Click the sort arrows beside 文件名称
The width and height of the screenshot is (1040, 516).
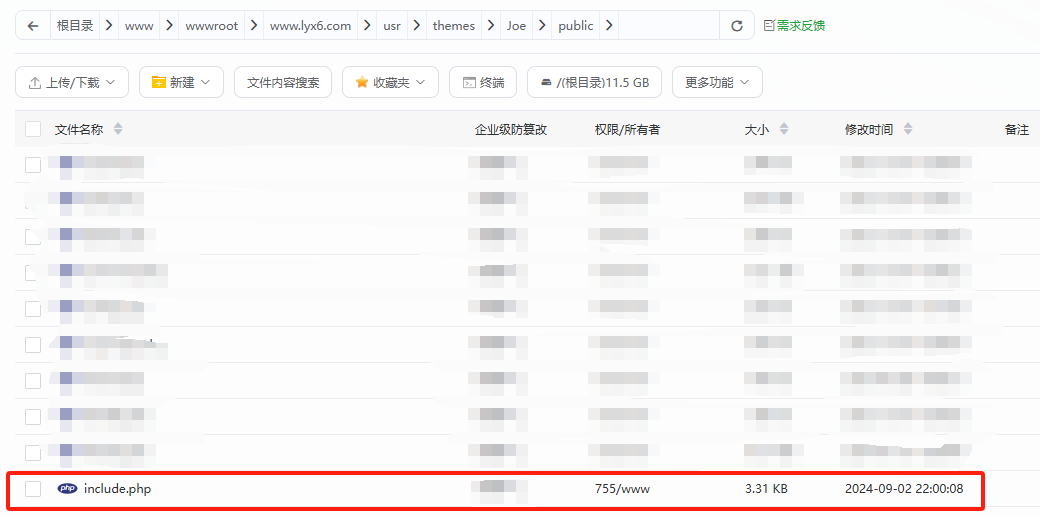coord(118,129)
